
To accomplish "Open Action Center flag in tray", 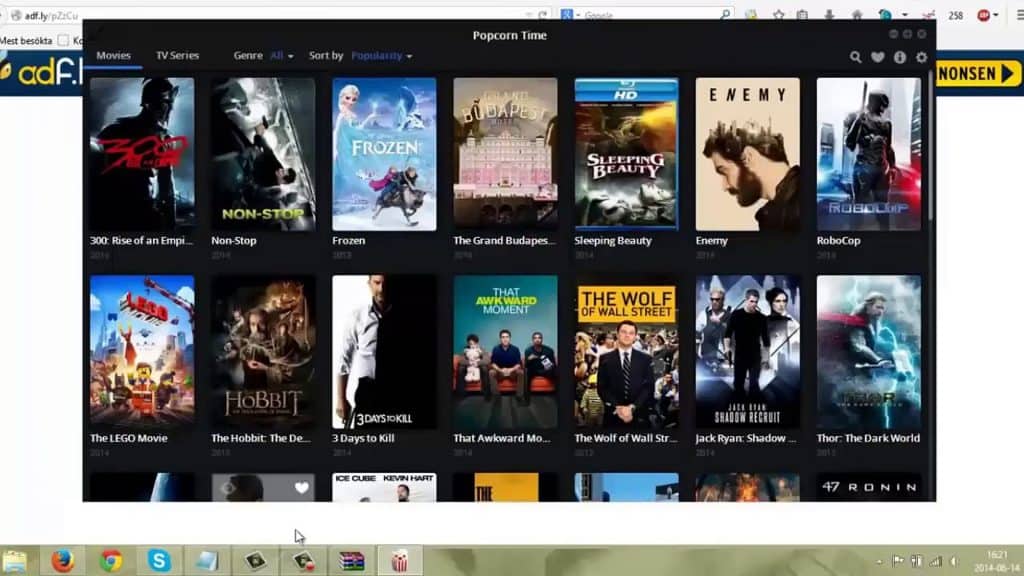I will [x=898, y=561].
